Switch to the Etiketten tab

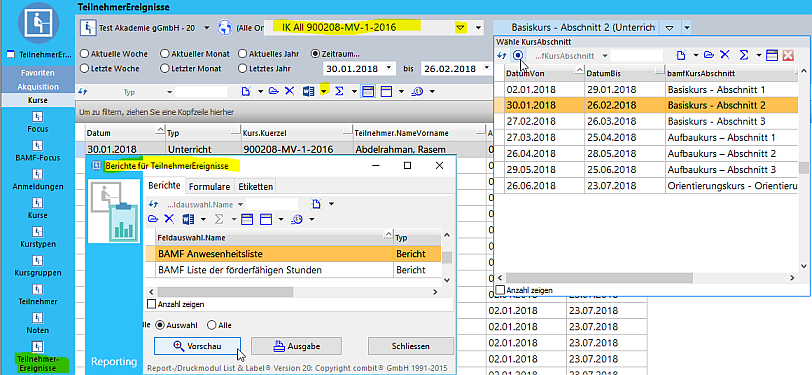[x=254, y=186]
